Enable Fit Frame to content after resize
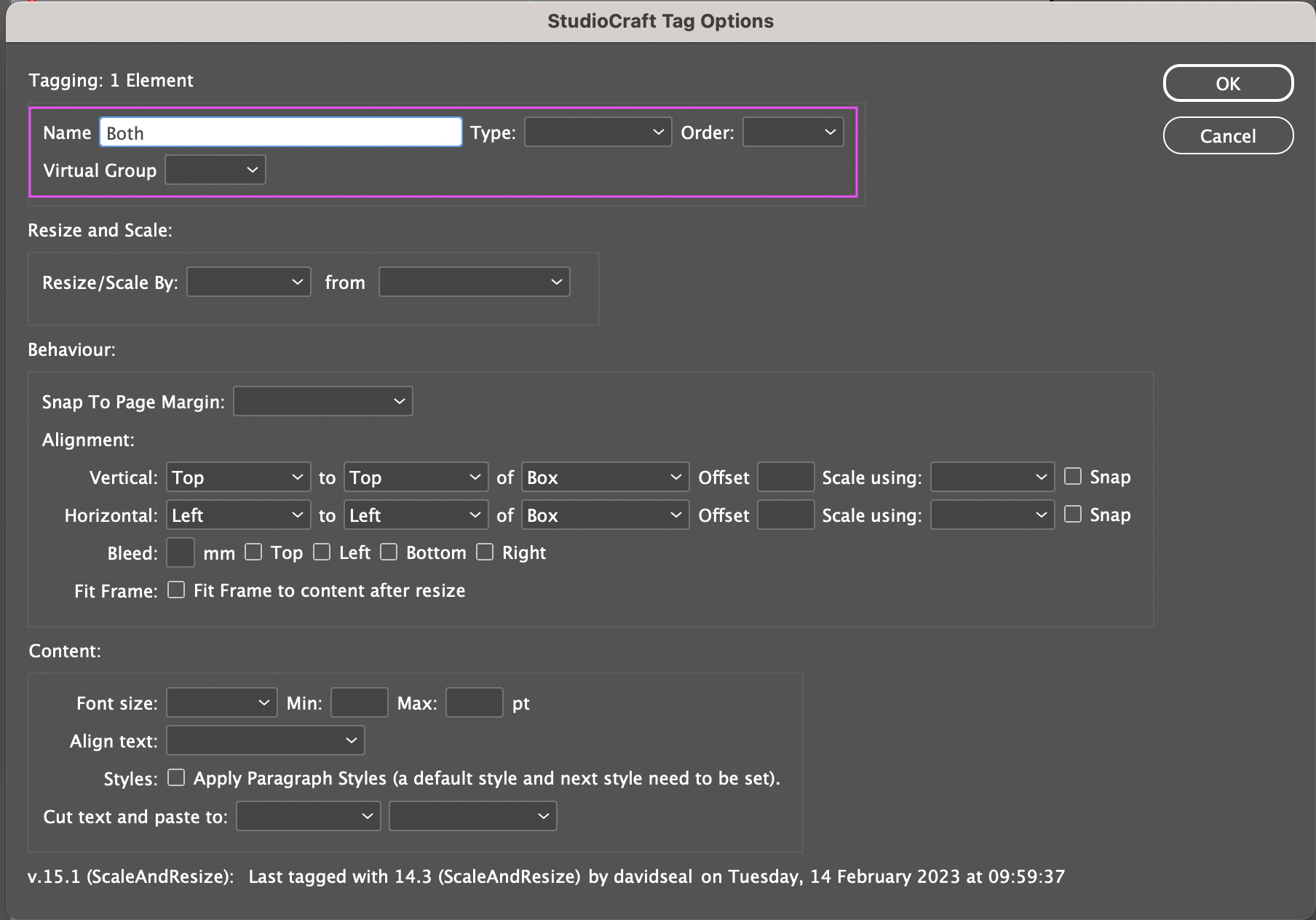 coord(176,590)
